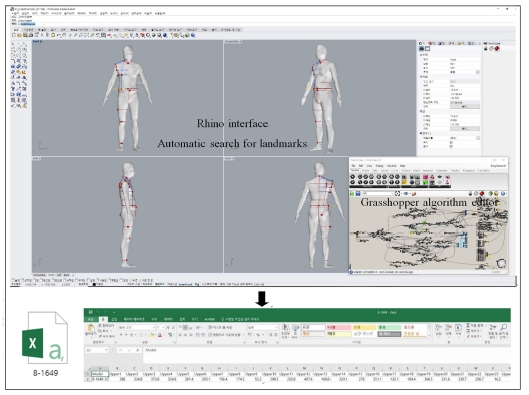Click the green preview icon on Grasshopper canvas toolbar
529x395 pixels.
pos(491,194)
